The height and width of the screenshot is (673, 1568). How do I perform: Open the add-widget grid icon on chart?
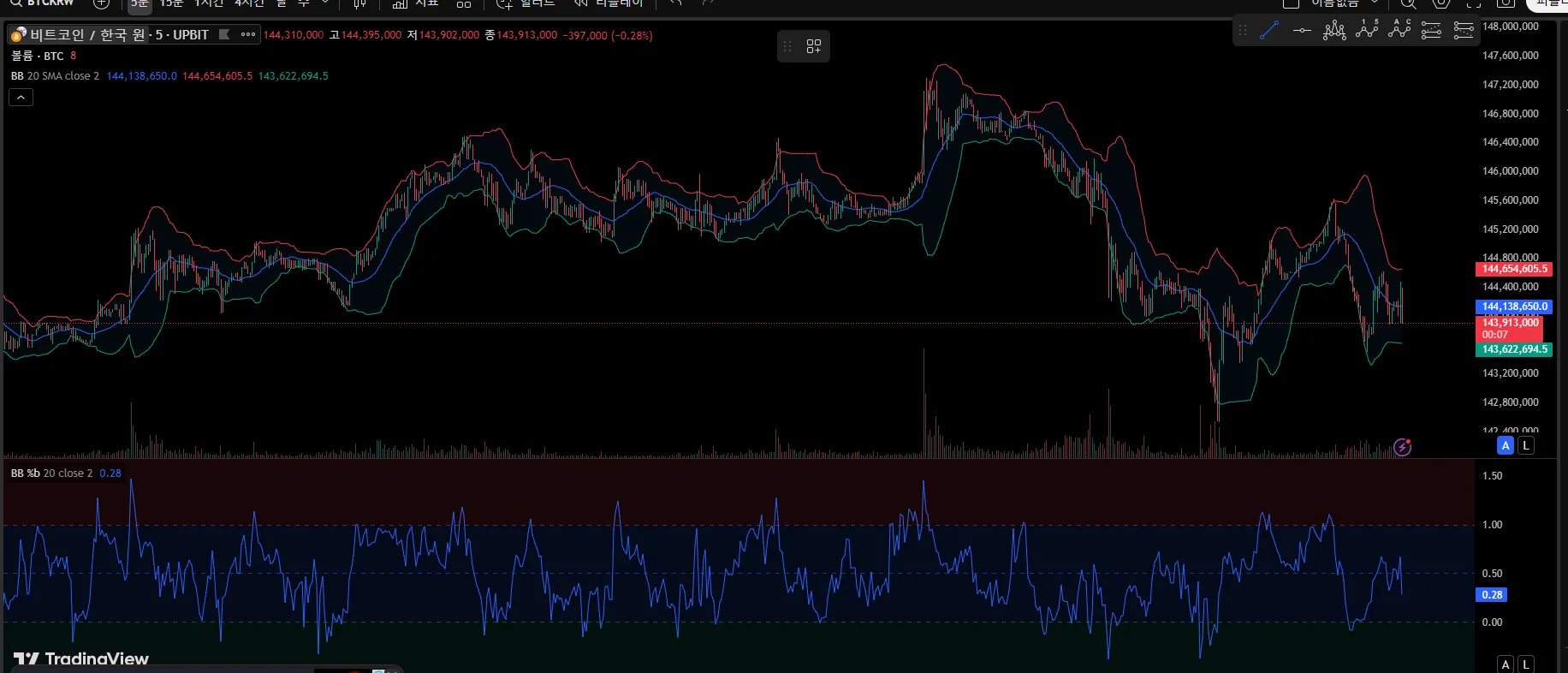coord(814,46)
